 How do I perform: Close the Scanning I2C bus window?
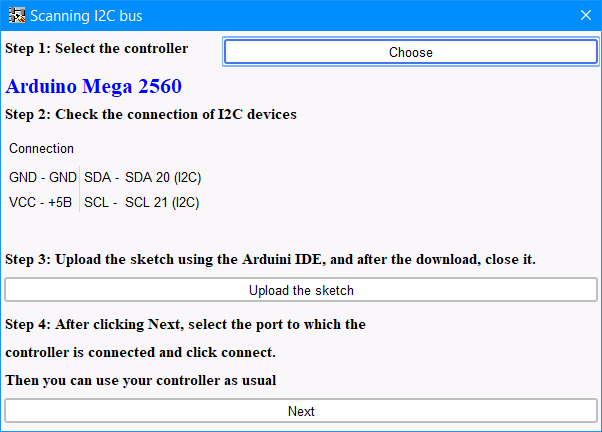pyautogui.click(x=585, y=15)
